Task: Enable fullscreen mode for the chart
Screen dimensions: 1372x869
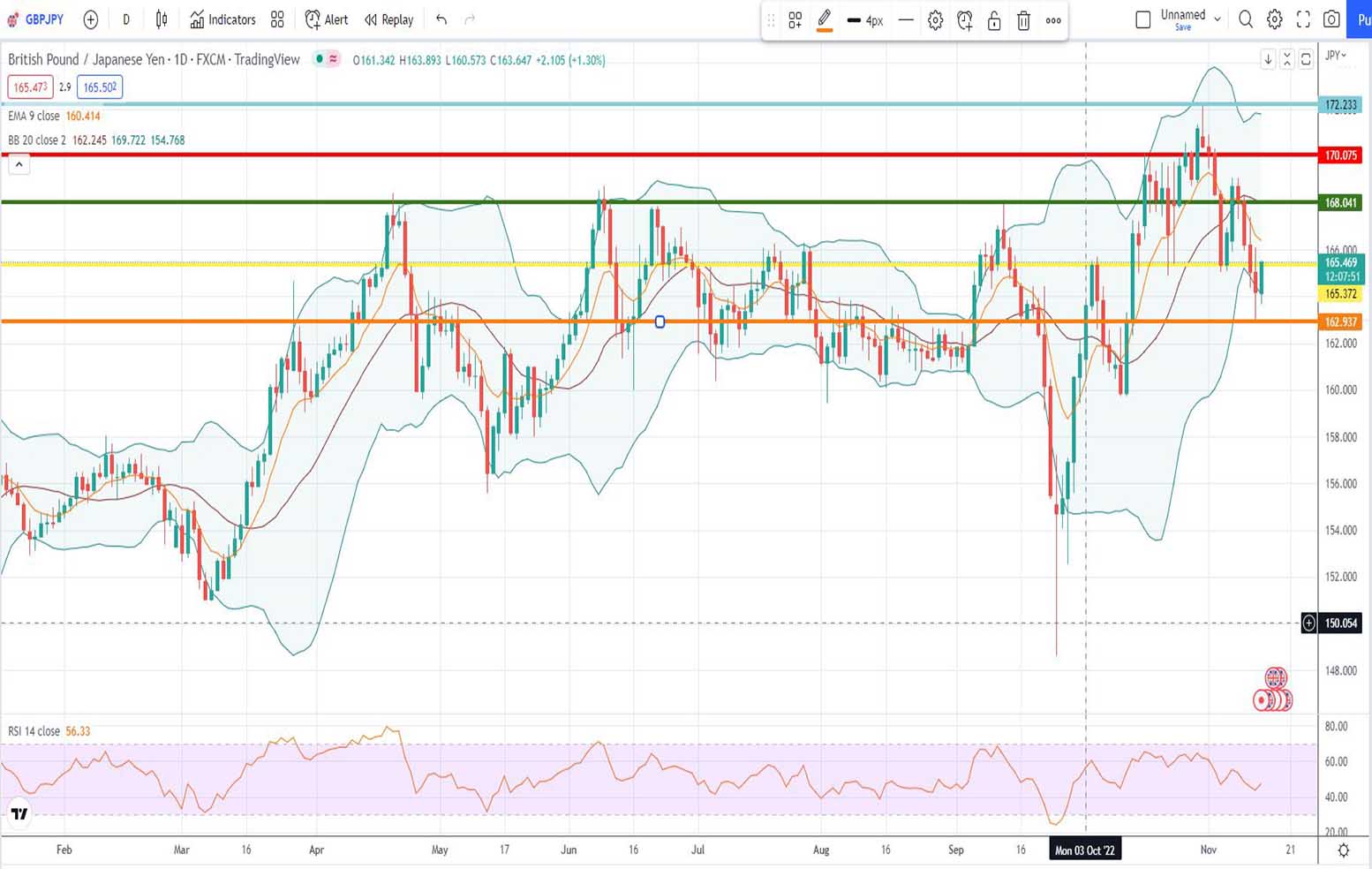Action: 1303,19
